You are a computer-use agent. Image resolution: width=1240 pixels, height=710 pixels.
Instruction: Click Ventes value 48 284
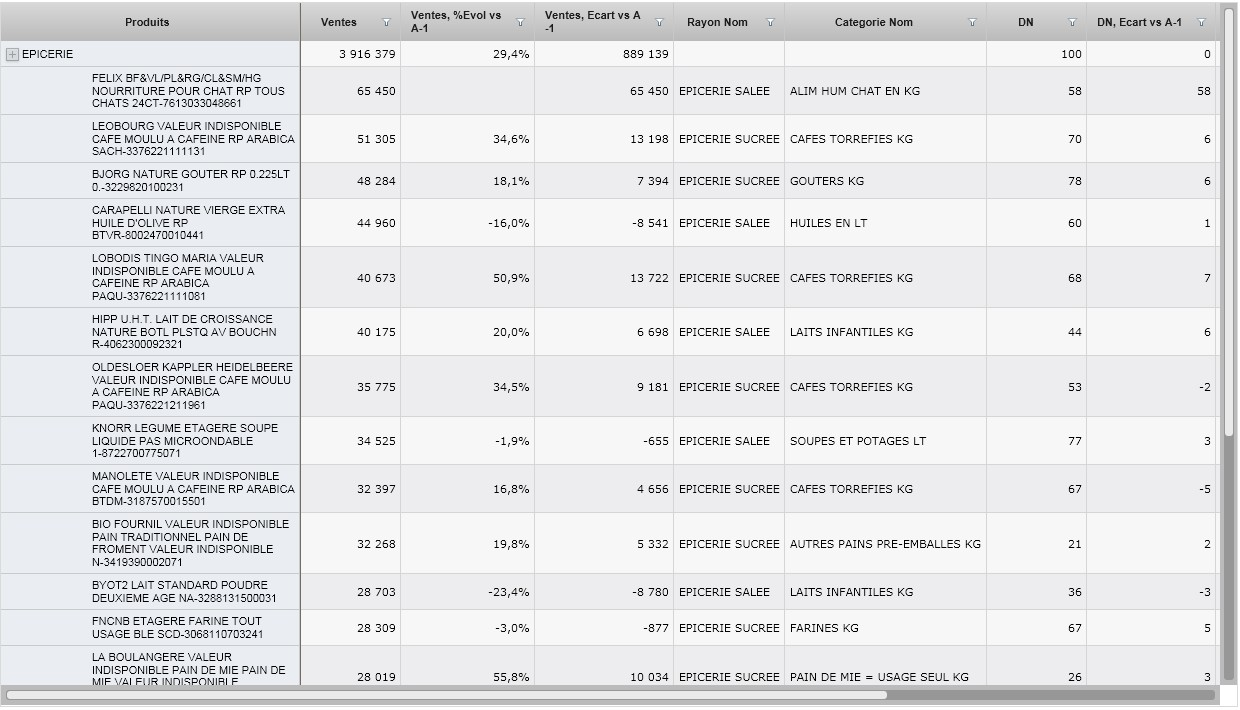pyautogui.click(x=376, y=181)
